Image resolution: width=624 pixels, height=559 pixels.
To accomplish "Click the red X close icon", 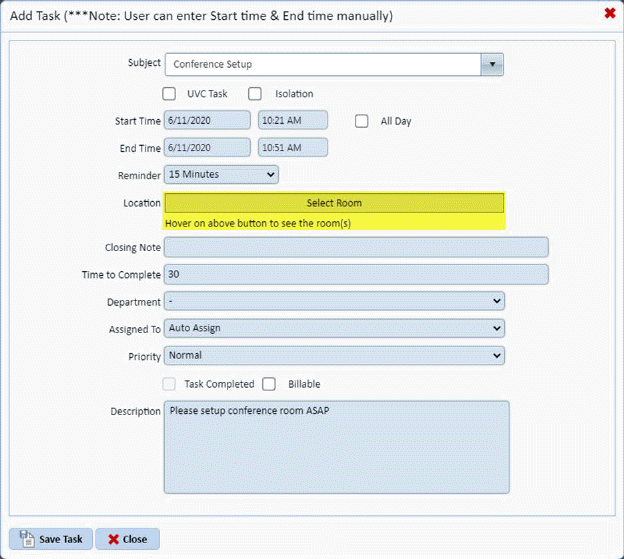I will (x=609, y=13).
